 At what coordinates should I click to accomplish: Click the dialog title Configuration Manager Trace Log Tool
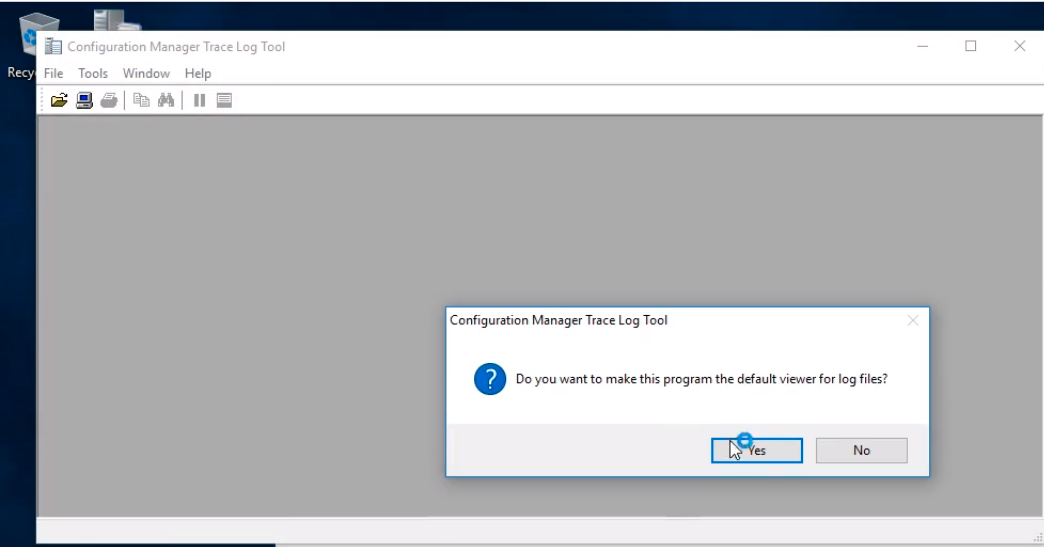pos(559,320)
